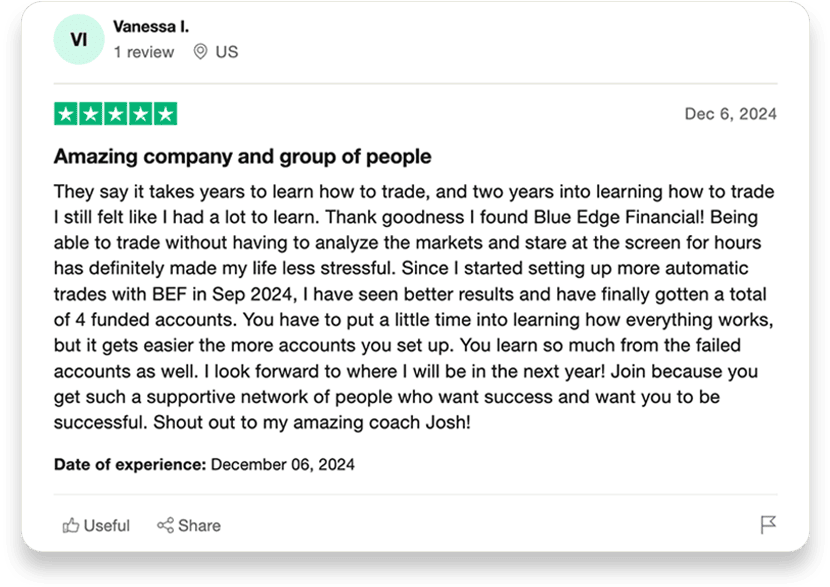Click the '1 review' count text
Image resolution: width=830 pixels, height=587 pixels.
pyautogui.click(x=144, y=52)
